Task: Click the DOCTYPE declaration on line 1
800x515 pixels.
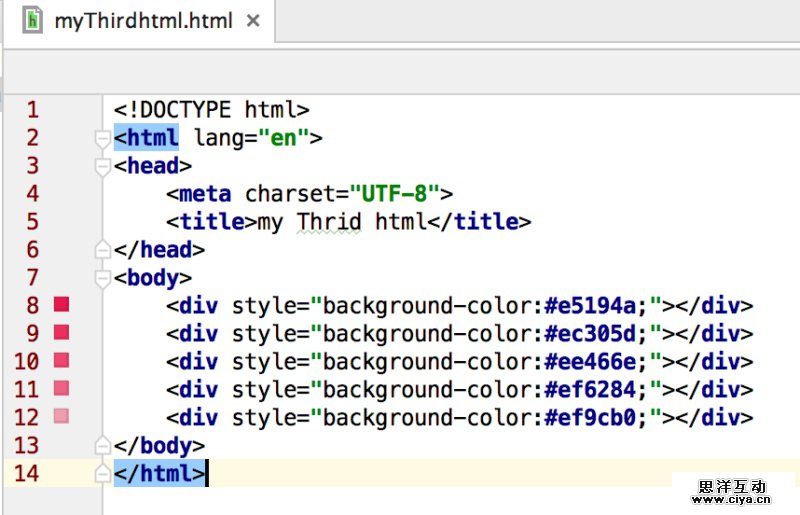Action: [211, 110]
